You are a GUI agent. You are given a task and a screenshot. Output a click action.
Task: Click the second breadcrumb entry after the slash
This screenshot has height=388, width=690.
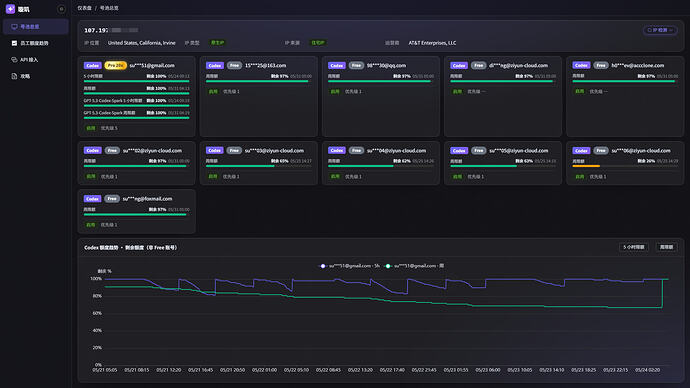(109, 8)
